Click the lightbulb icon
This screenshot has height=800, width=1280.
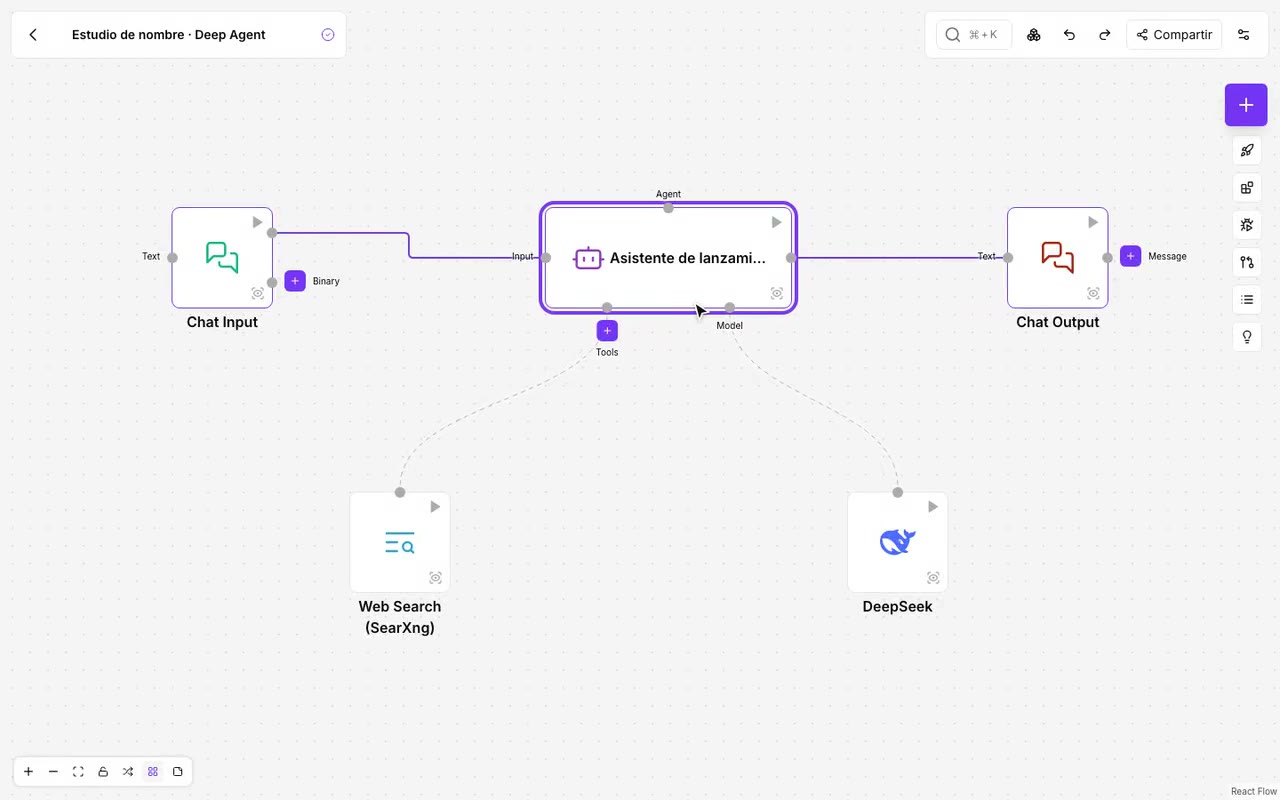(x=1247, y=337)
